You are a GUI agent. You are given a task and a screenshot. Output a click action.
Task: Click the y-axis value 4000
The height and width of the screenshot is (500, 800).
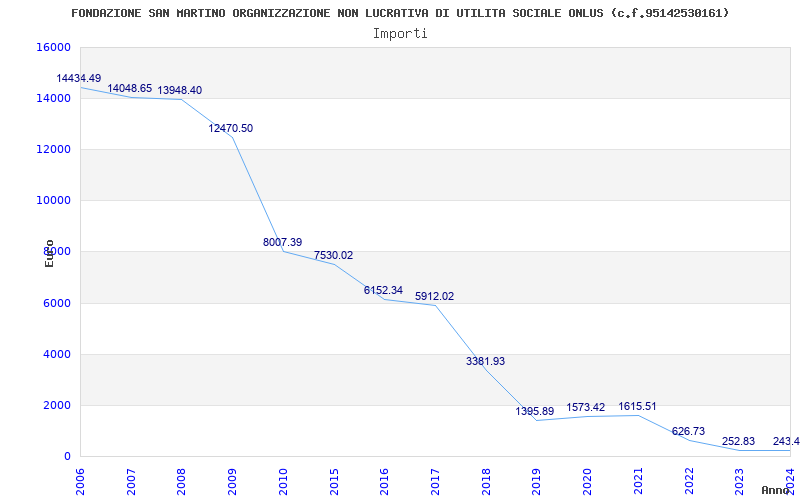56,355
